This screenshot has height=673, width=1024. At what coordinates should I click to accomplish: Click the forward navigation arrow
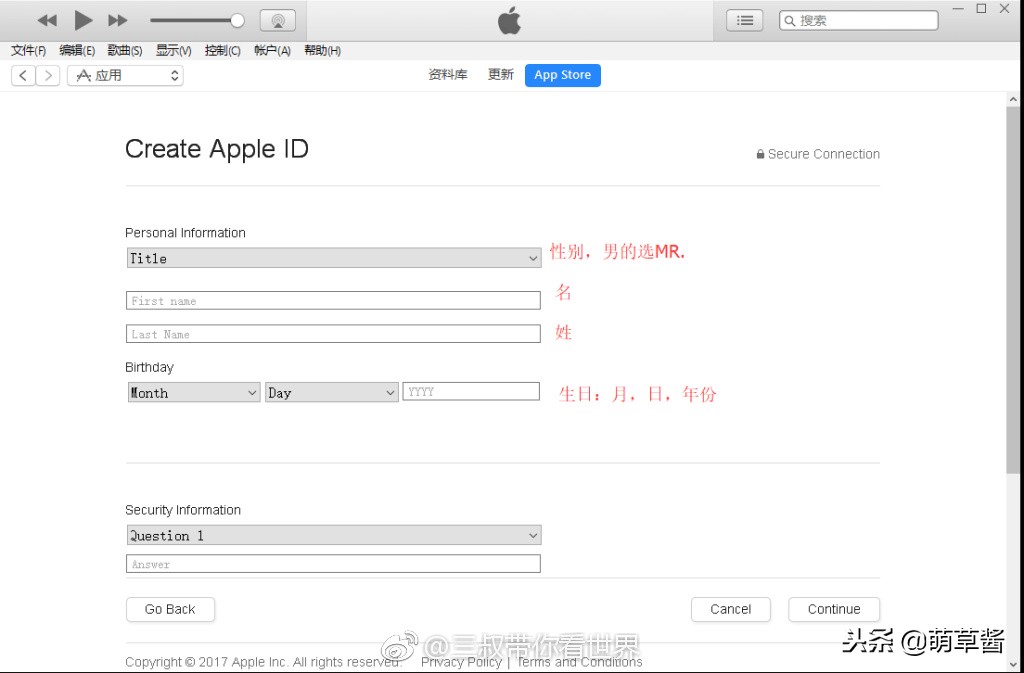tap(48, 75)
